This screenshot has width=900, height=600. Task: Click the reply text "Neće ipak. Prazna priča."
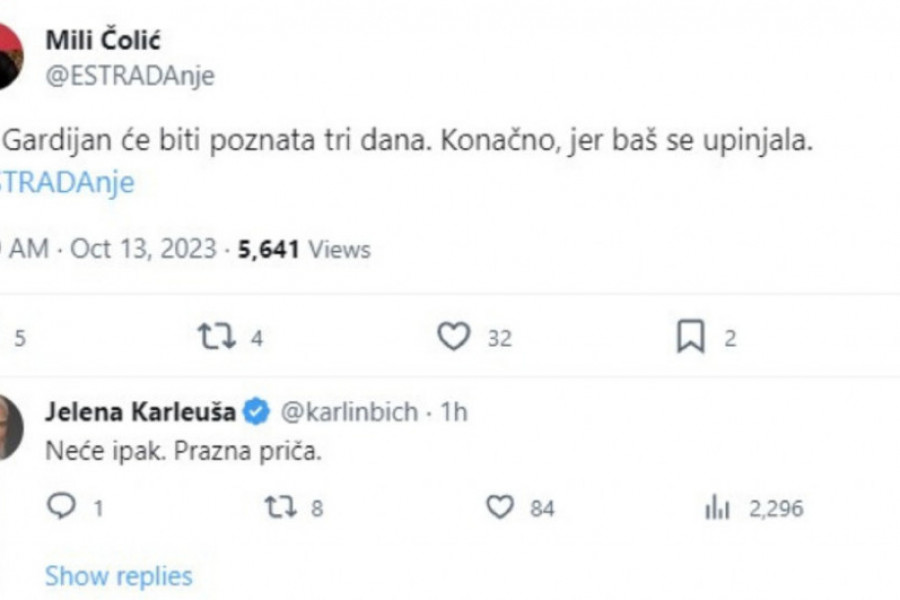click(184, 451)
